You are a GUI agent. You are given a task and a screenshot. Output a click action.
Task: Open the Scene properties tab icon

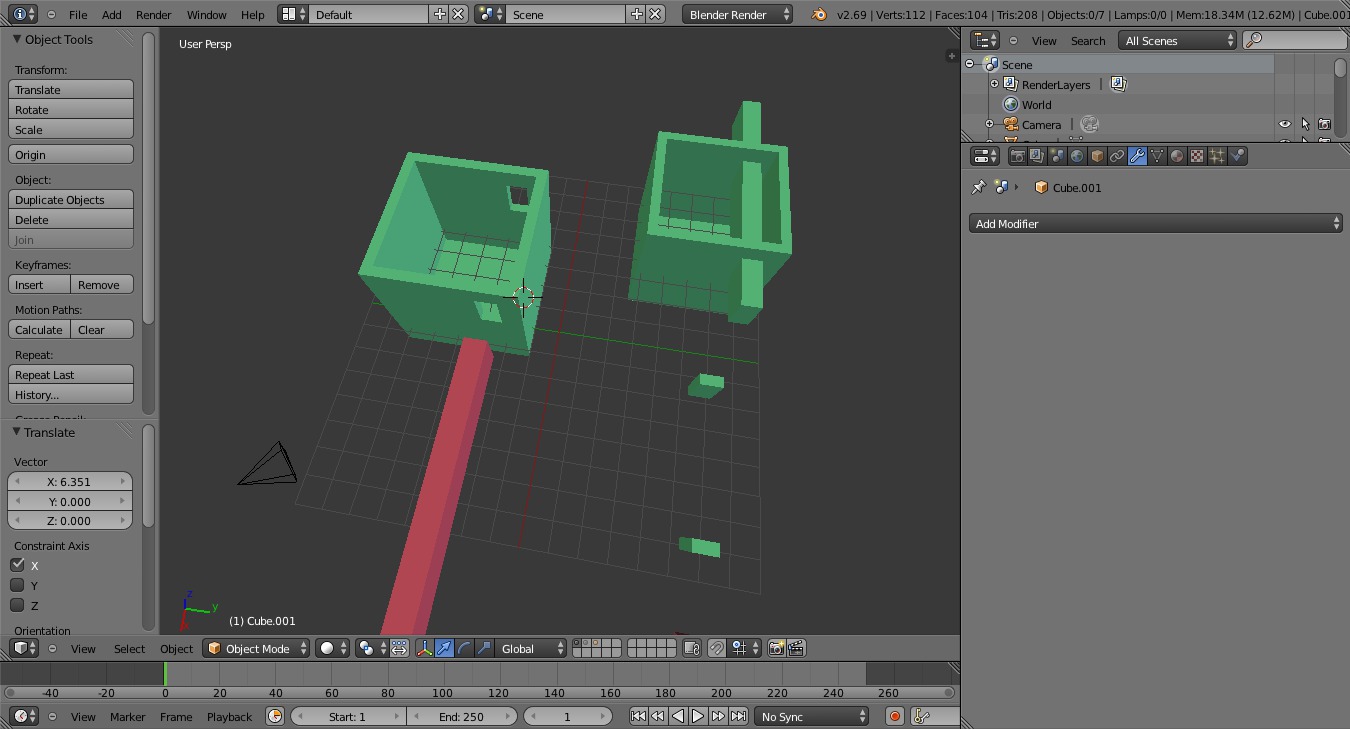(x=1057, y=156)
